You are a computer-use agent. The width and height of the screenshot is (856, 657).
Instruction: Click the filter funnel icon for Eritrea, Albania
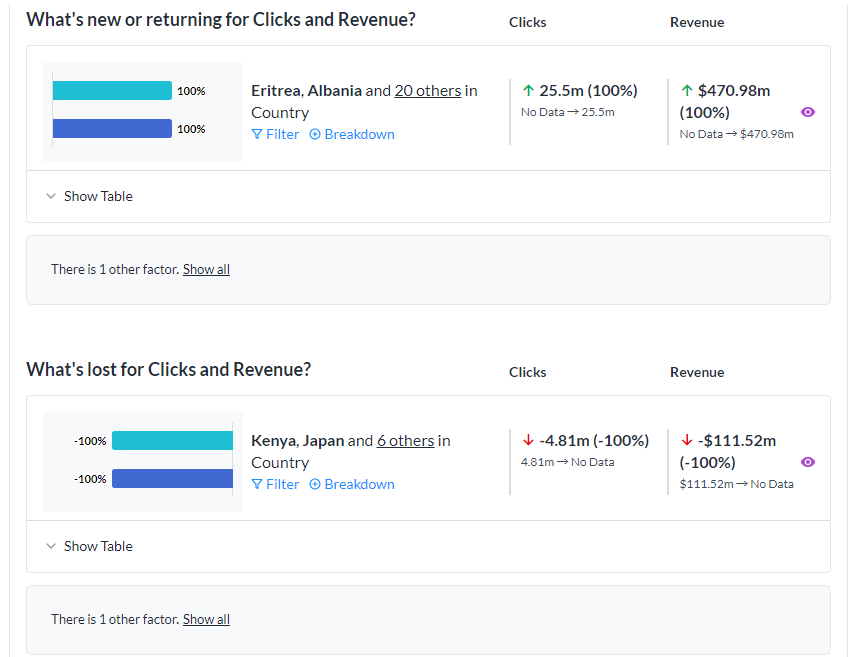click(257, 134)
